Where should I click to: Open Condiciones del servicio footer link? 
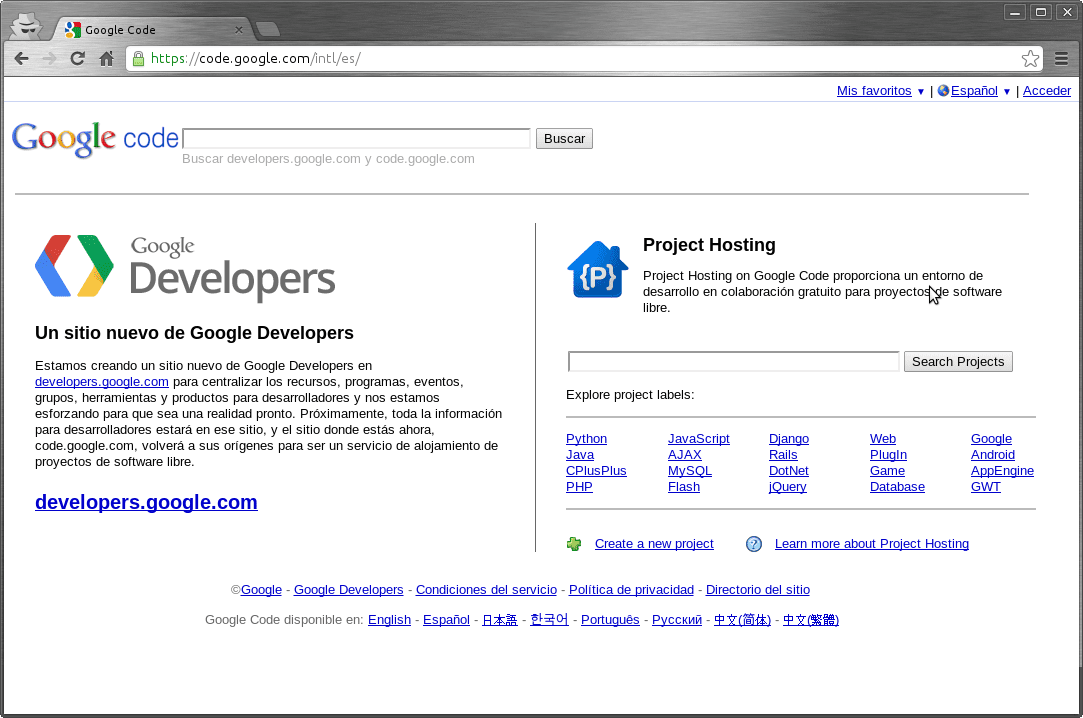486,590
